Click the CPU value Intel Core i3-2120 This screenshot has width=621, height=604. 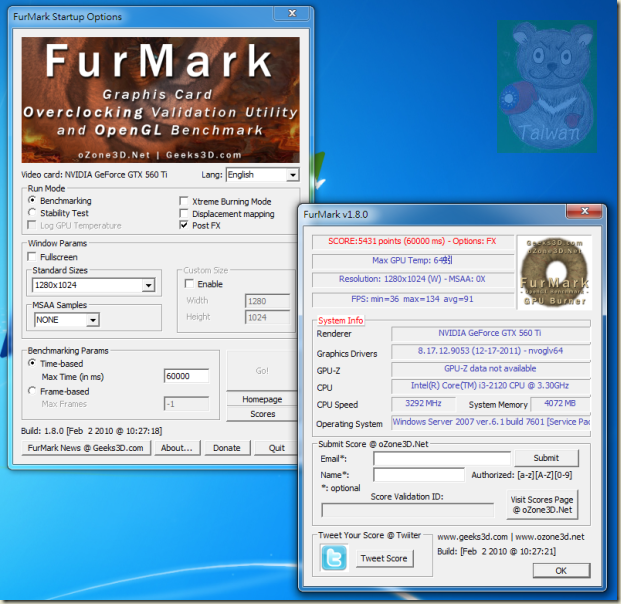(490, 386)
